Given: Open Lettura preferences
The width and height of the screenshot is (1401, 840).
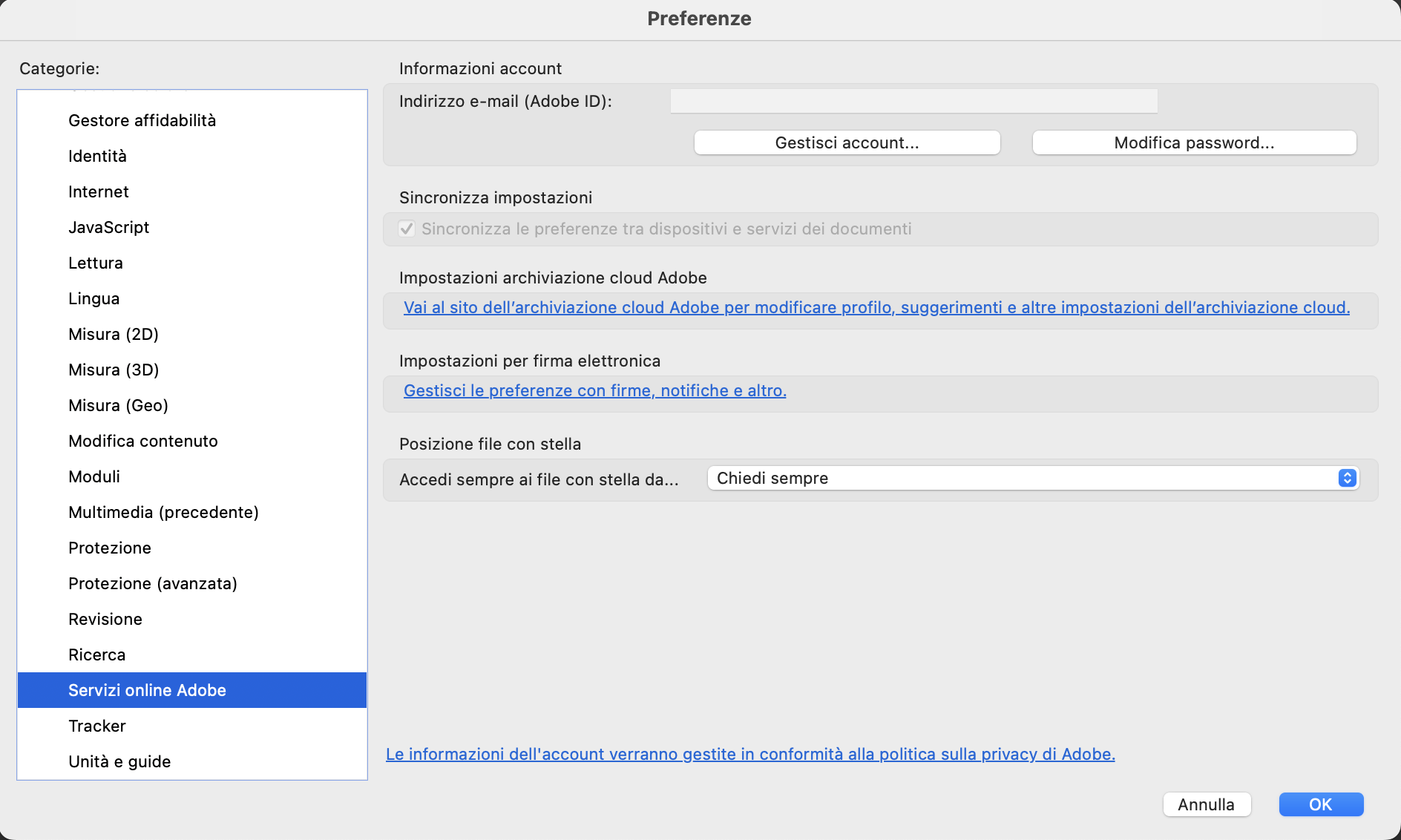Looking at the screenshot, I should click(192, 263).
